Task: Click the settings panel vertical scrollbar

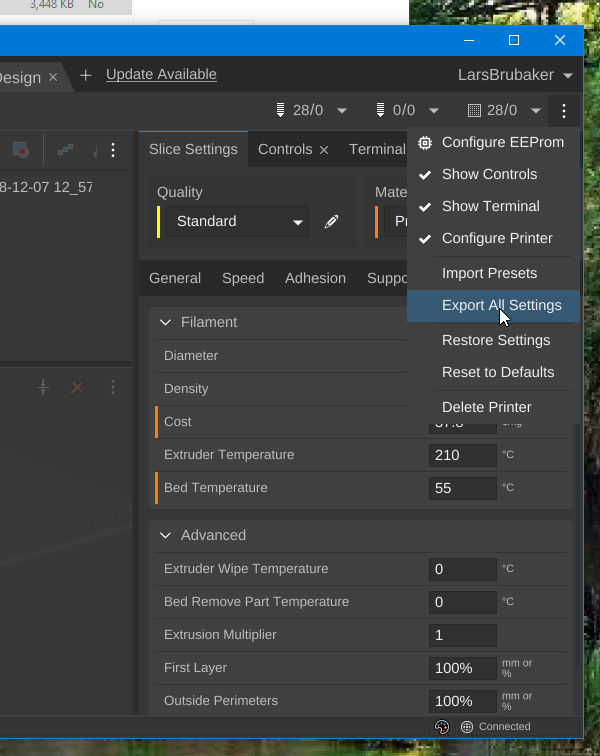Action: pyautogui.click(x=577, y=547)
